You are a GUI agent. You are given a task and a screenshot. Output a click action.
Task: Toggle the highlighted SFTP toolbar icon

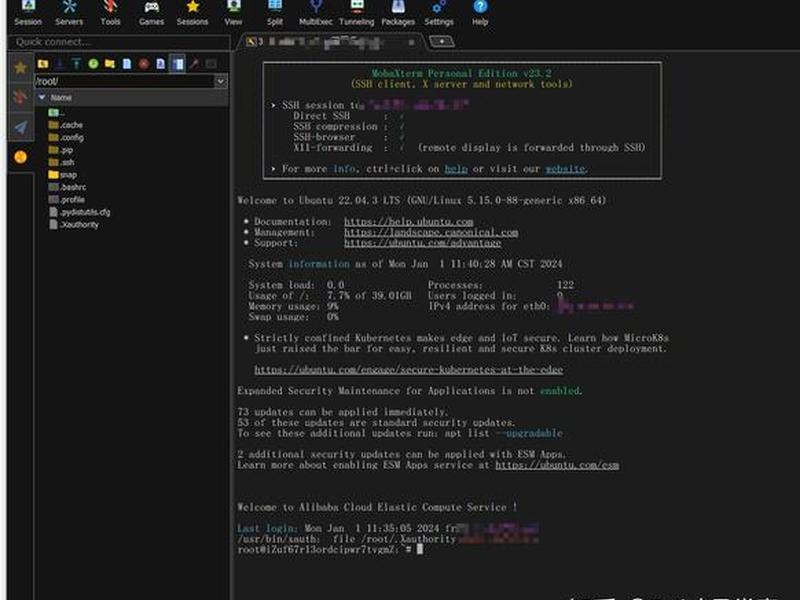[x=178, y=64]
